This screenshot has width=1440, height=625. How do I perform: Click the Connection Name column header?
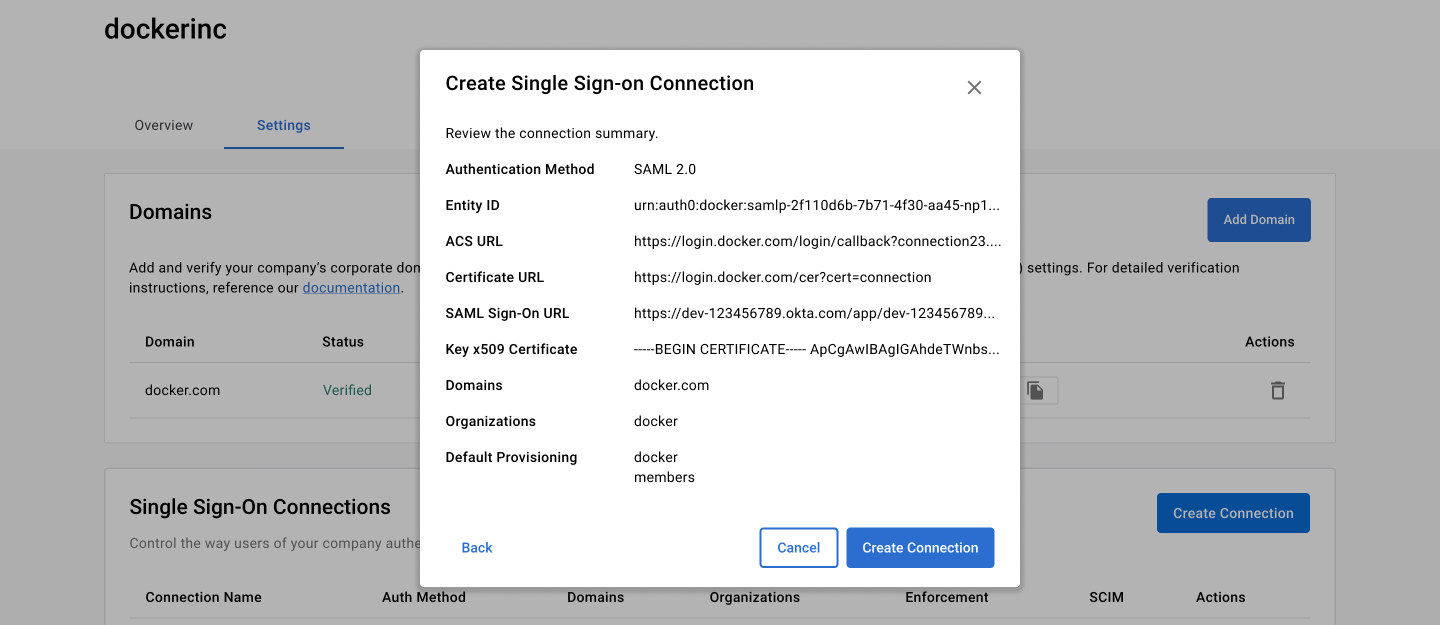[x=203, y=598]
